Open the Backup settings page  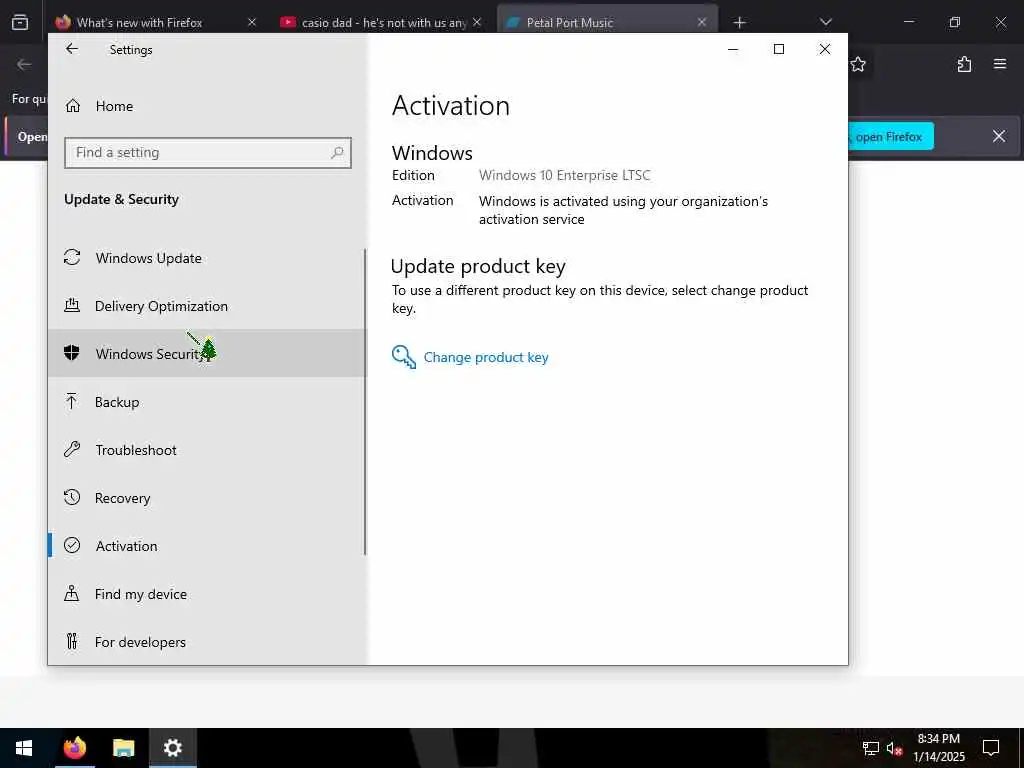[207, 402]
